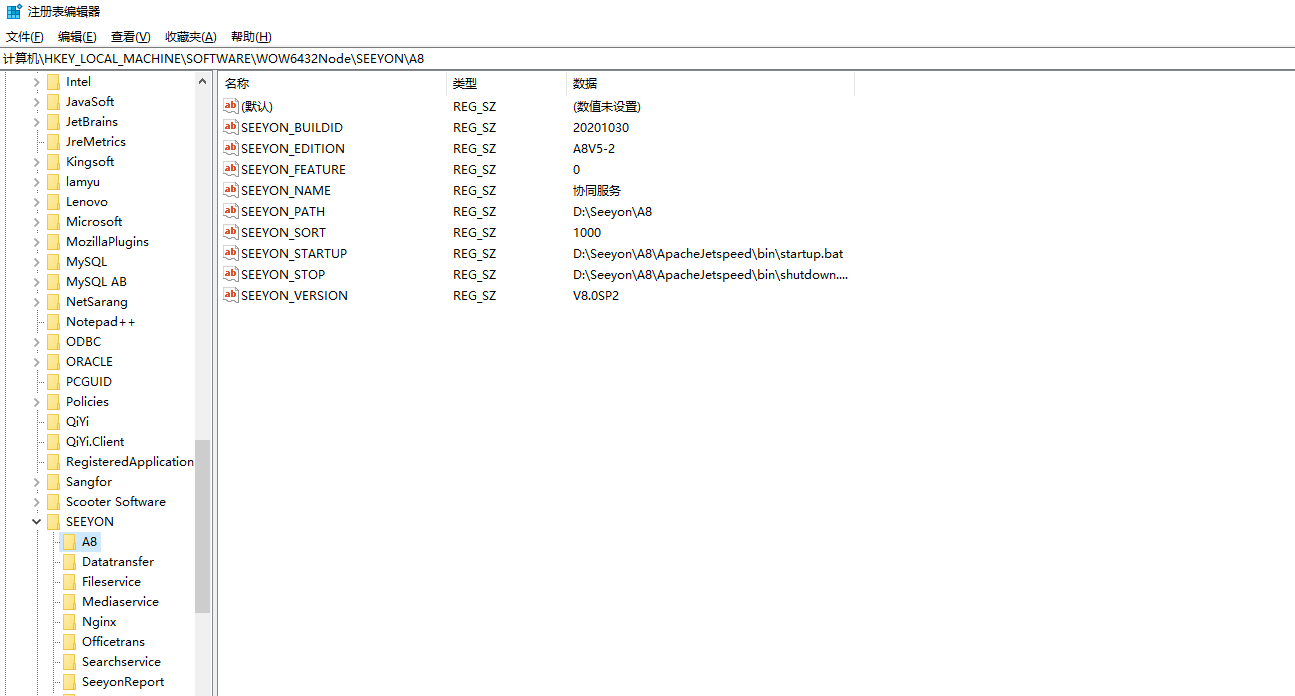Expand the MySQL tree node

[x=37, y=262]
